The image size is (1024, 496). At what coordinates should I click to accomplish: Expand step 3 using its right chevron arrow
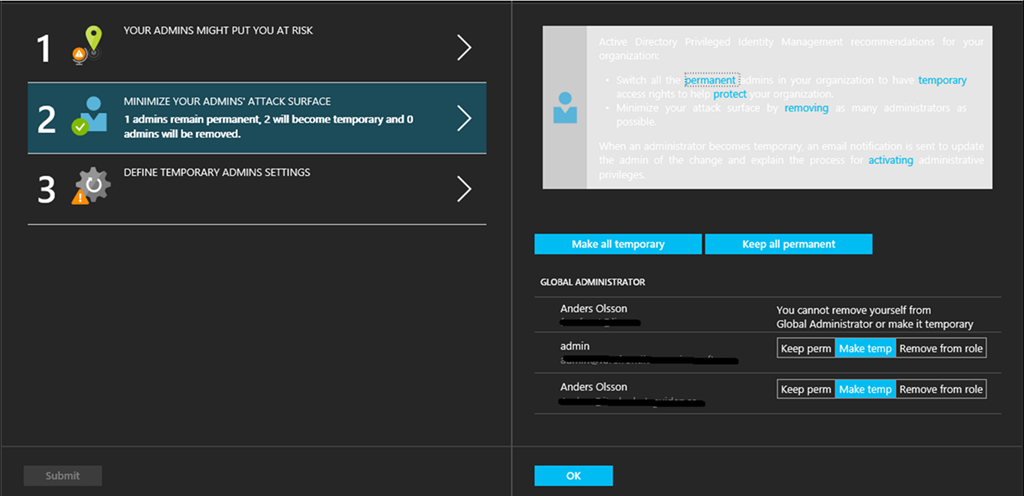coord(463,189)
